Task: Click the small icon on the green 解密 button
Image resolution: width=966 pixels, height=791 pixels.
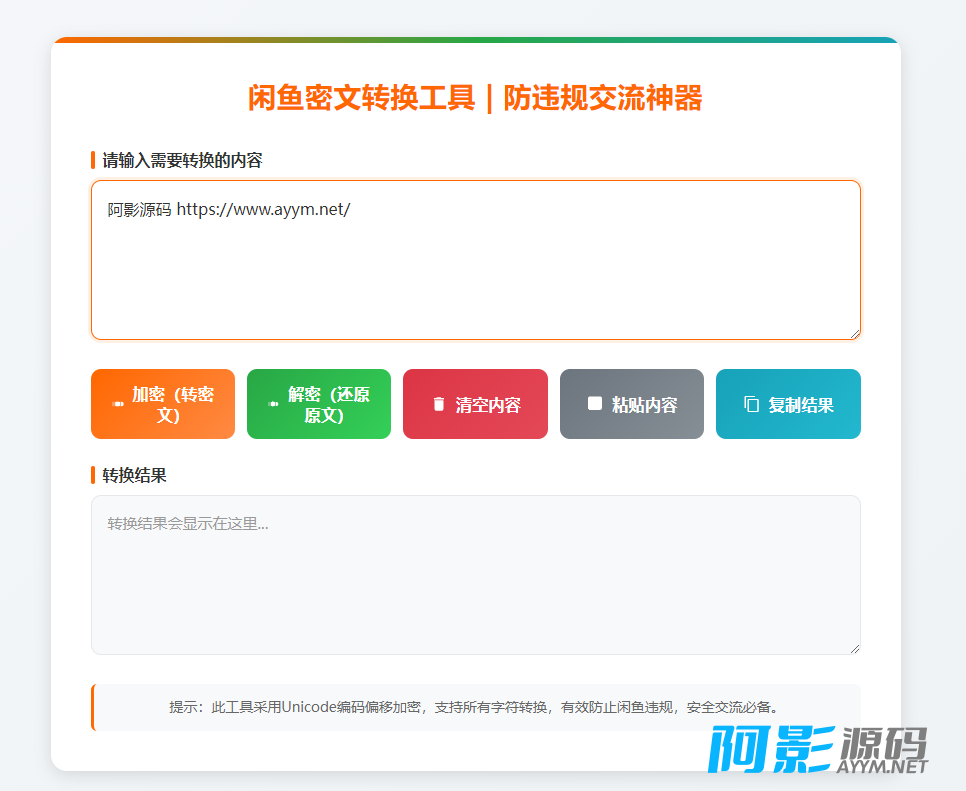Action: click(x=273, y=404)
